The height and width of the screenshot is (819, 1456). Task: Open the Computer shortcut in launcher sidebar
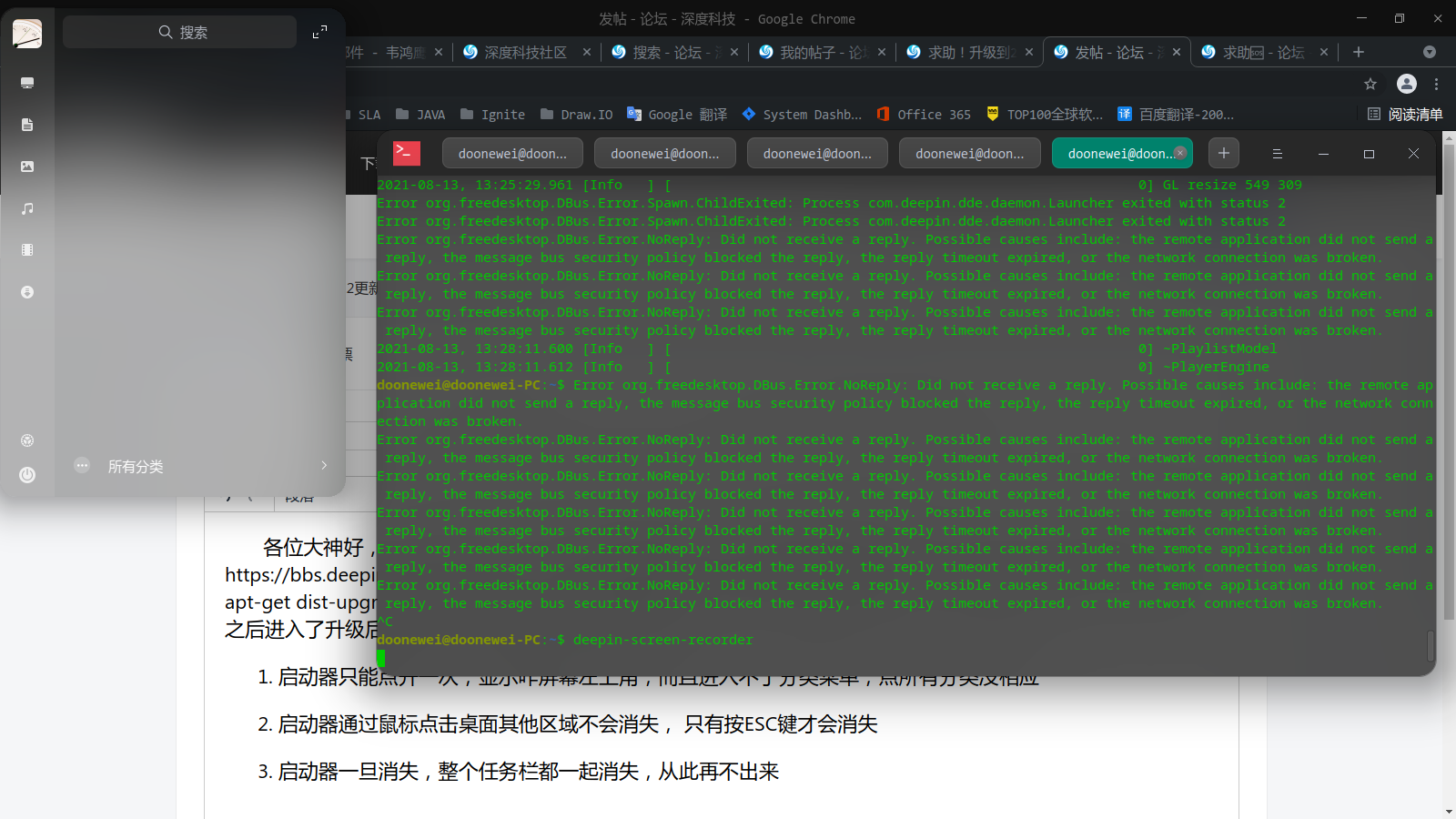pos(27,83)
